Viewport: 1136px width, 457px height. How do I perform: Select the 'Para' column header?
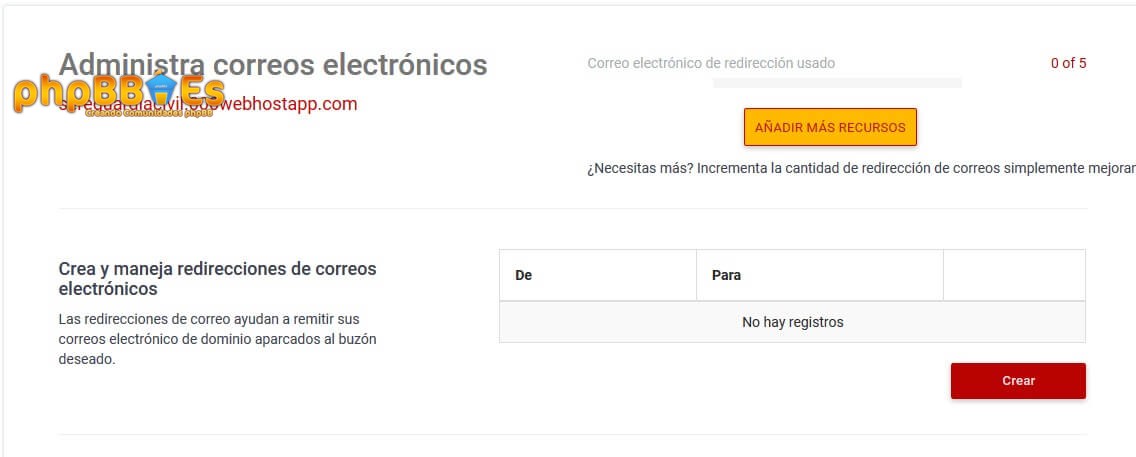tap(726, 275)
